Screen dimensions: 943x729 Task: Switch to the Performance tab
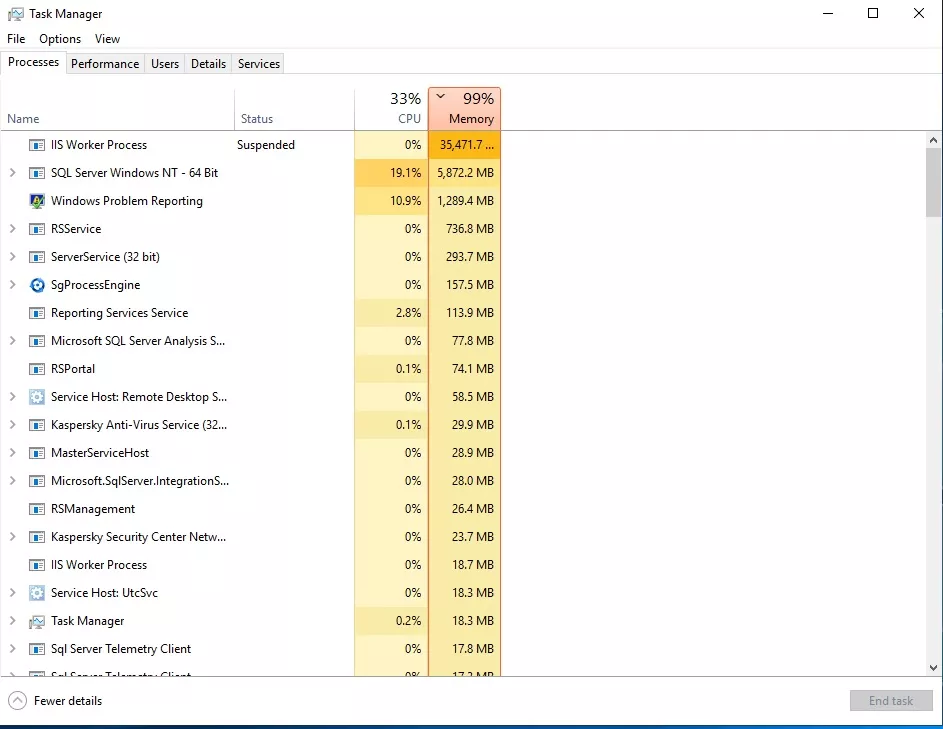(105, 64)
